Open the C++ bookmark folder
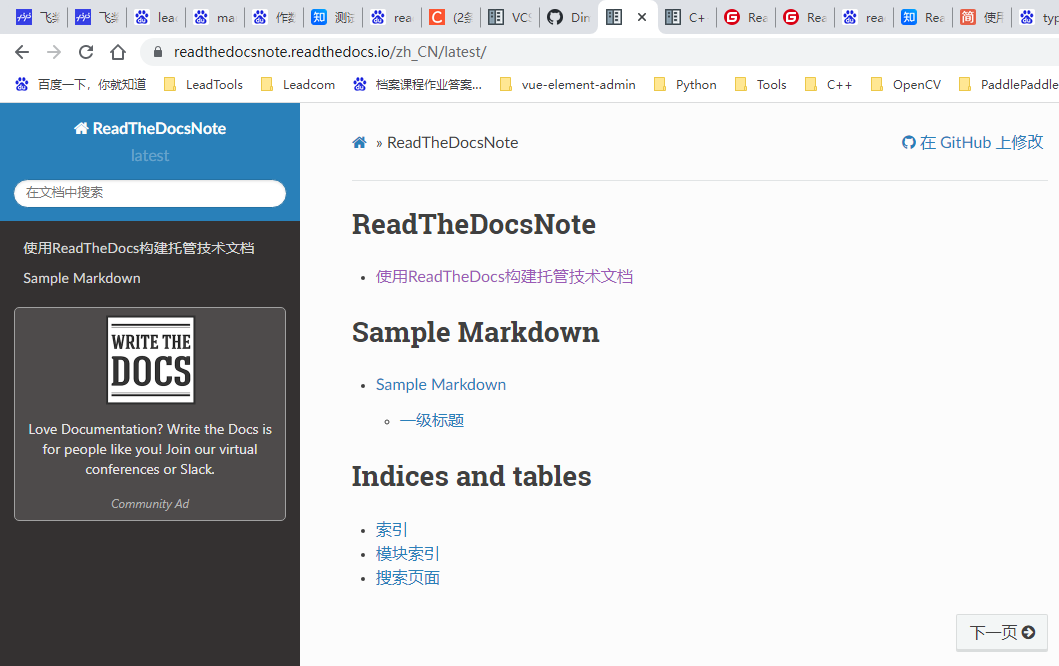Screen dimensions: 1059x666 [x=829, y=84]
